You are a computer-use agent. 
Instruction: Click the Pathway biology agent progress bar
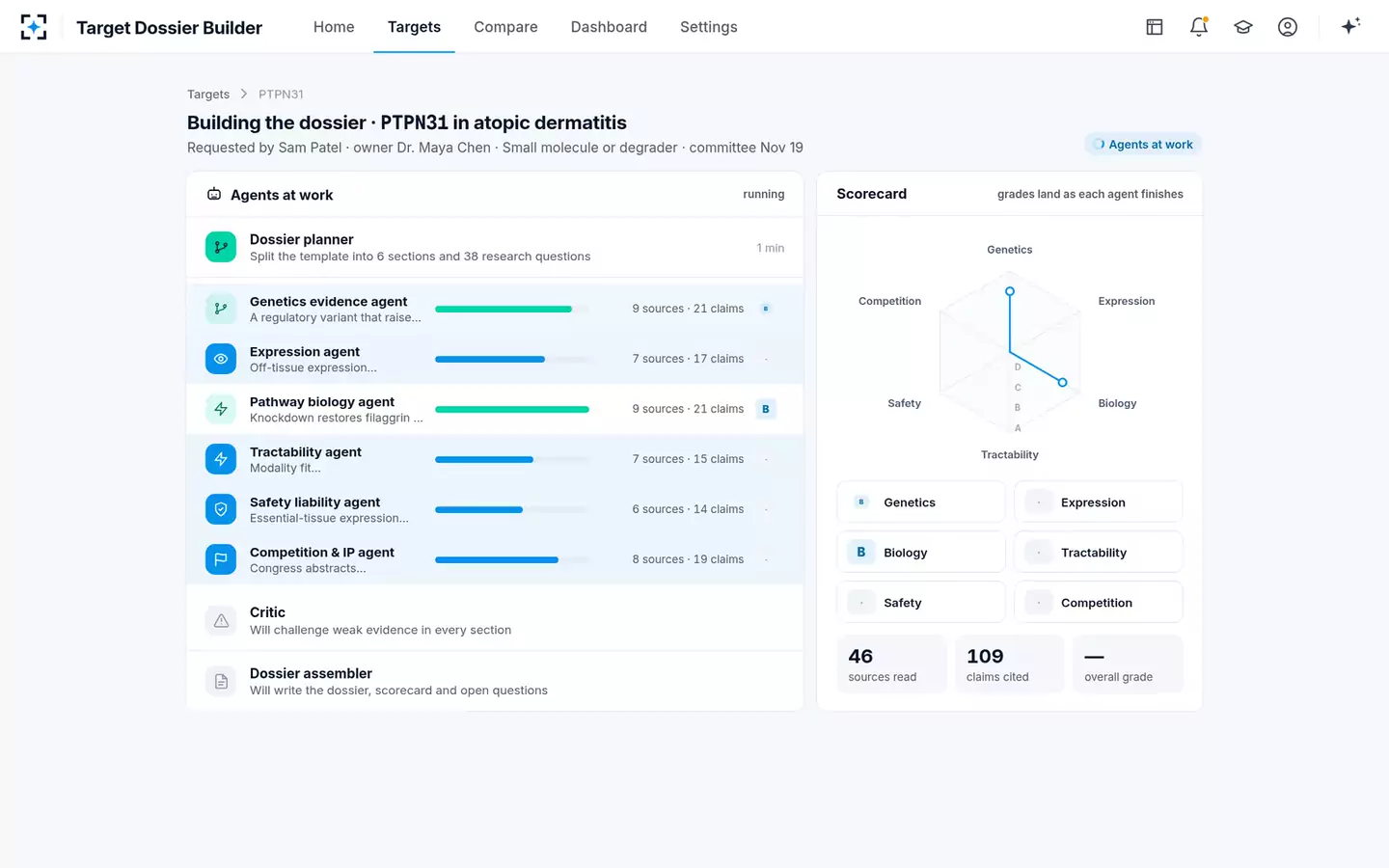512,409
